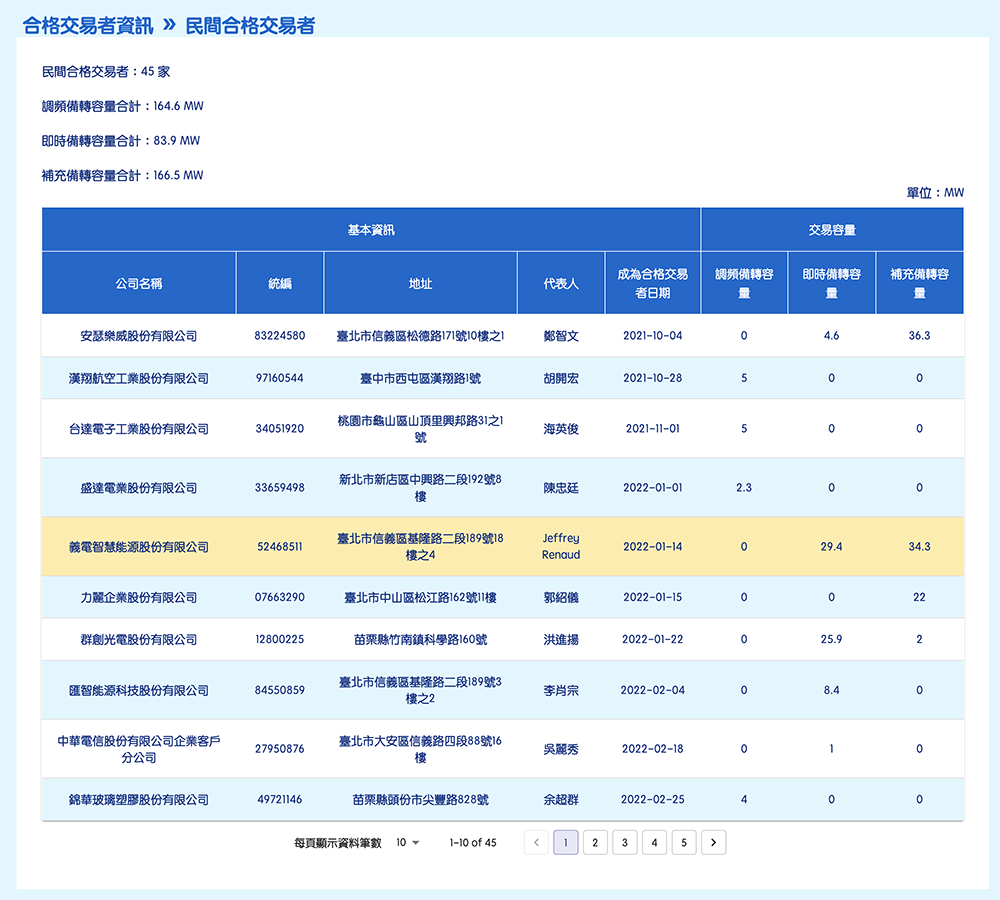Go to page 3
The width and height of the screenshot is (1000, 900).
(x=625, y=843)
